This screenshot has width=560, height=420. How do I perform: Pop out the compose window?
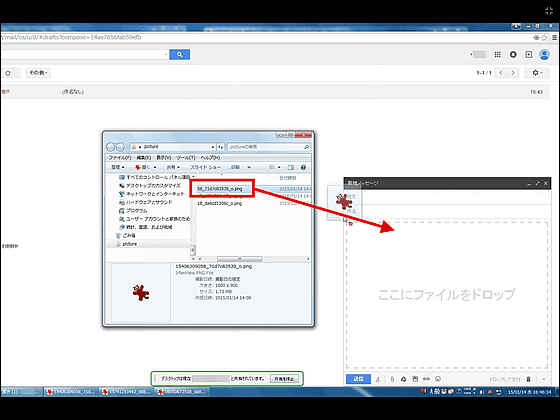point(537,184)
